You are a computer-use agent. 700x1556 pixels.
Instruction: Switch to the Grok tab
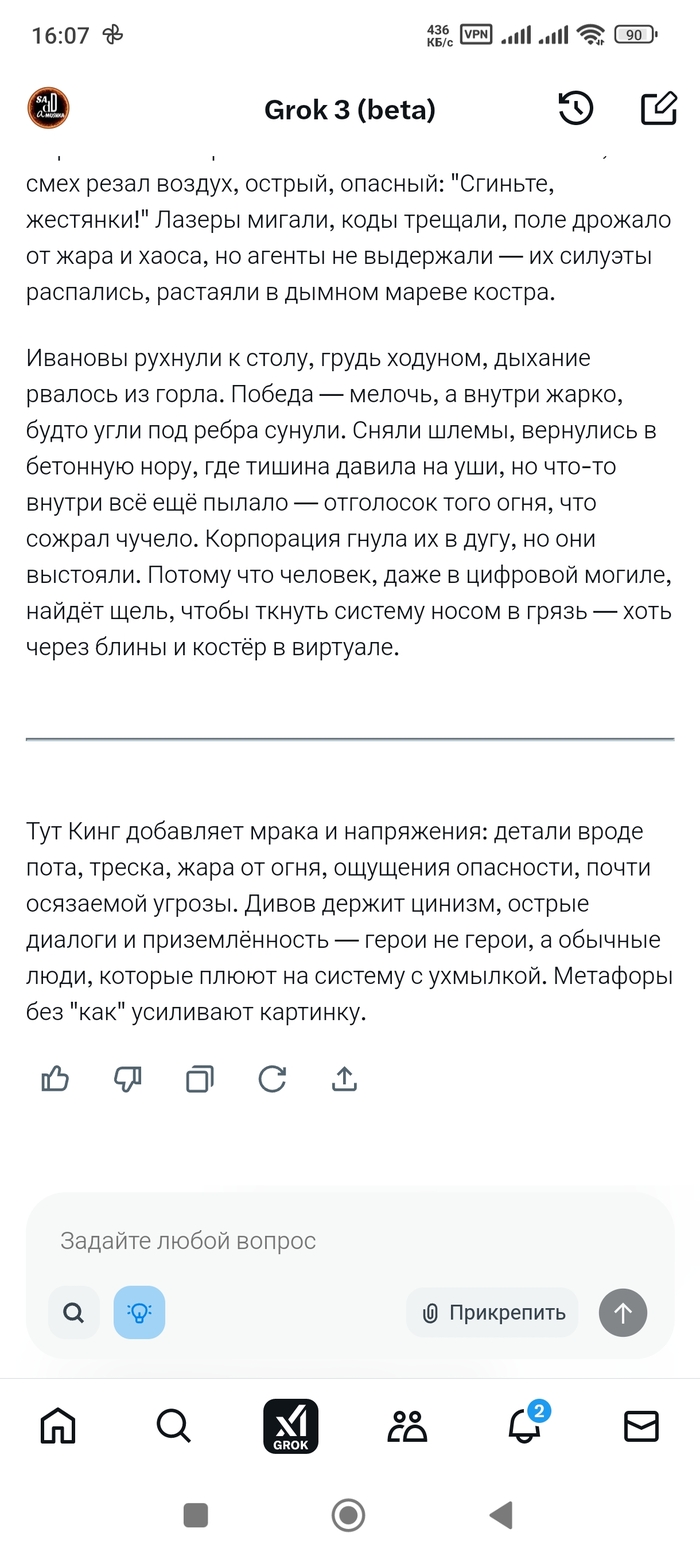click(x=290, y=1426)
